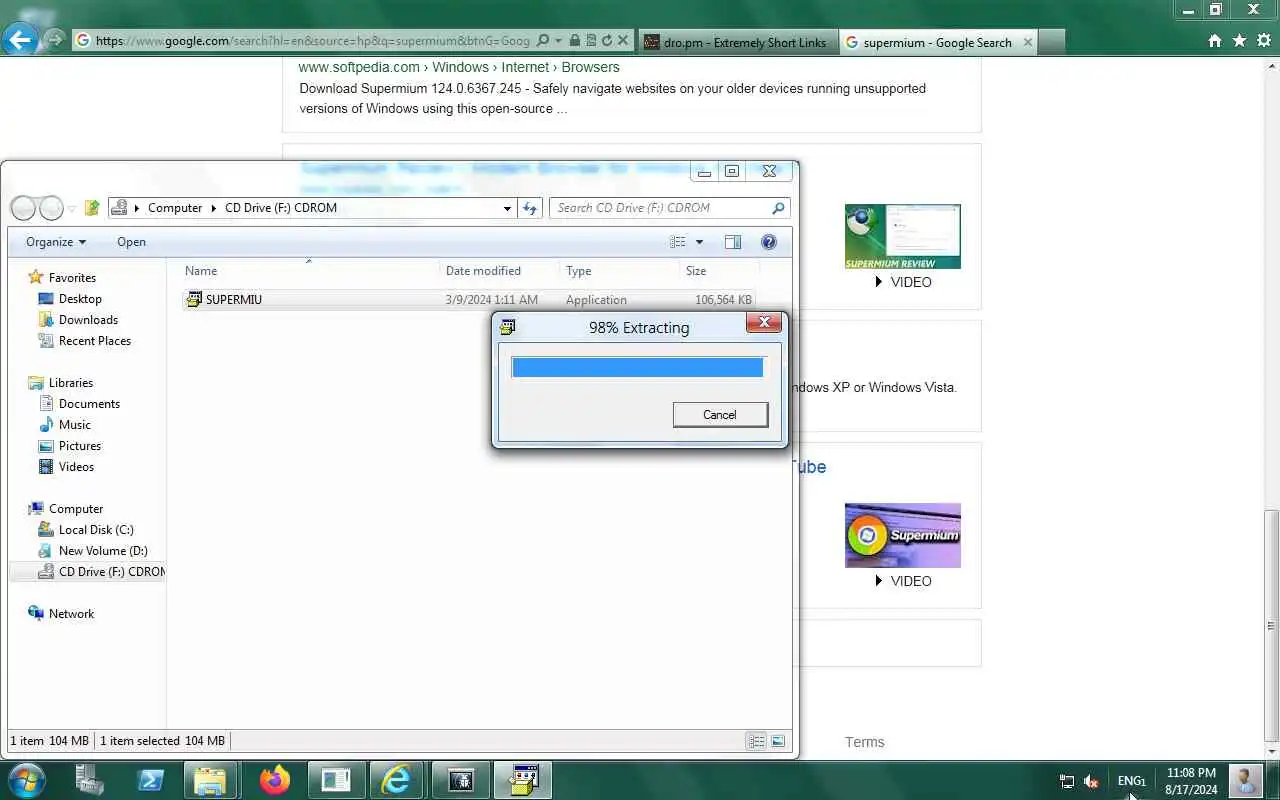Select CD Drive (F:) CDROM in navigation pane

point(100,572)
